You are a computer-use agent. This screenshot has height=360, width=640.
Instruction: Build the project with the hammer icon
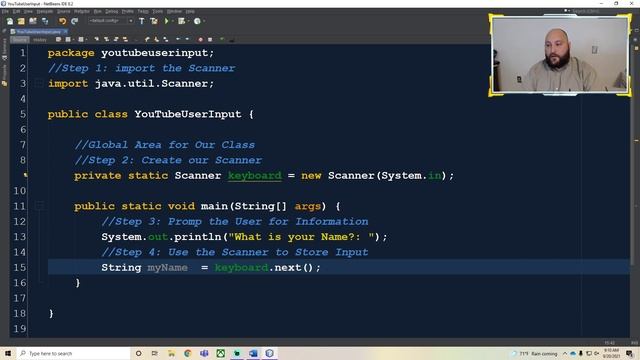tap(142, 21)
